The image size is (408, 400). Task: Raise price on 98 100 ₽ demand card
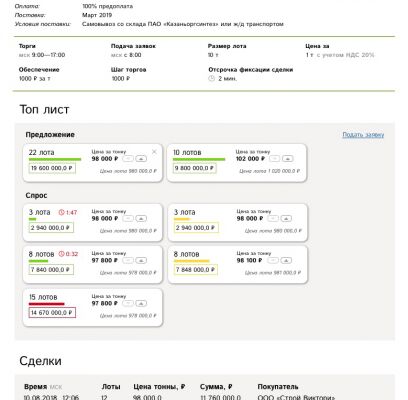tap(286, 260)
